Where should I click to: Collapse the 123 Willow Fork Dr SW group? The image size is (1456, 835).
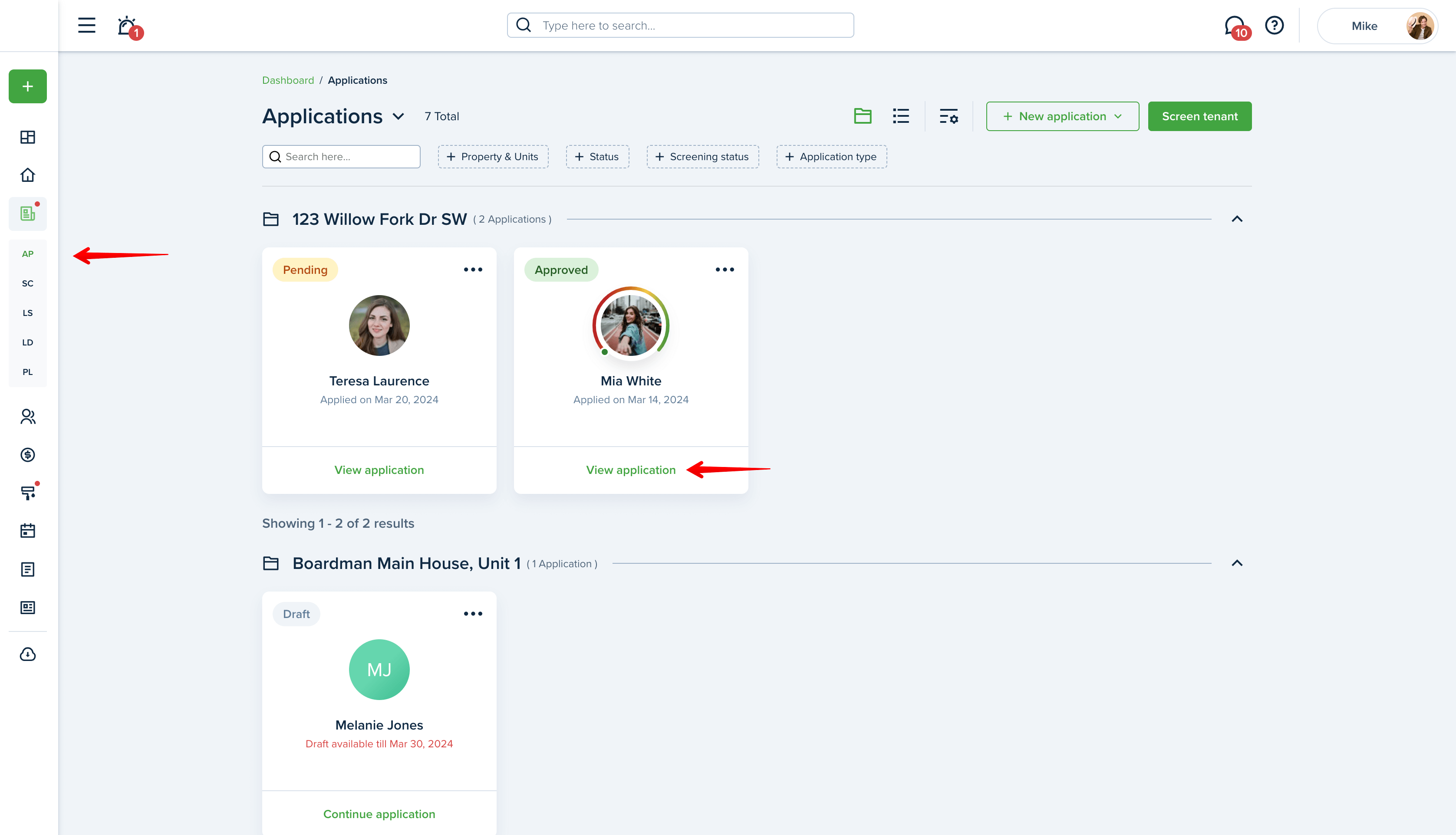pos(1237,219)
